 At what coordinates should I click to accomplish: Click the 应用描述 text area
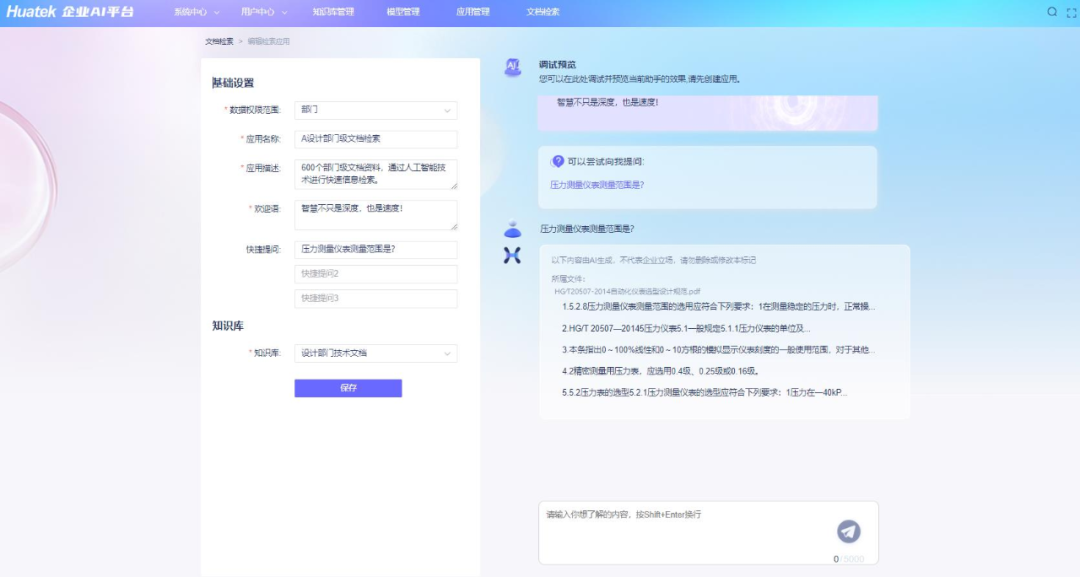tap(375, 174)
